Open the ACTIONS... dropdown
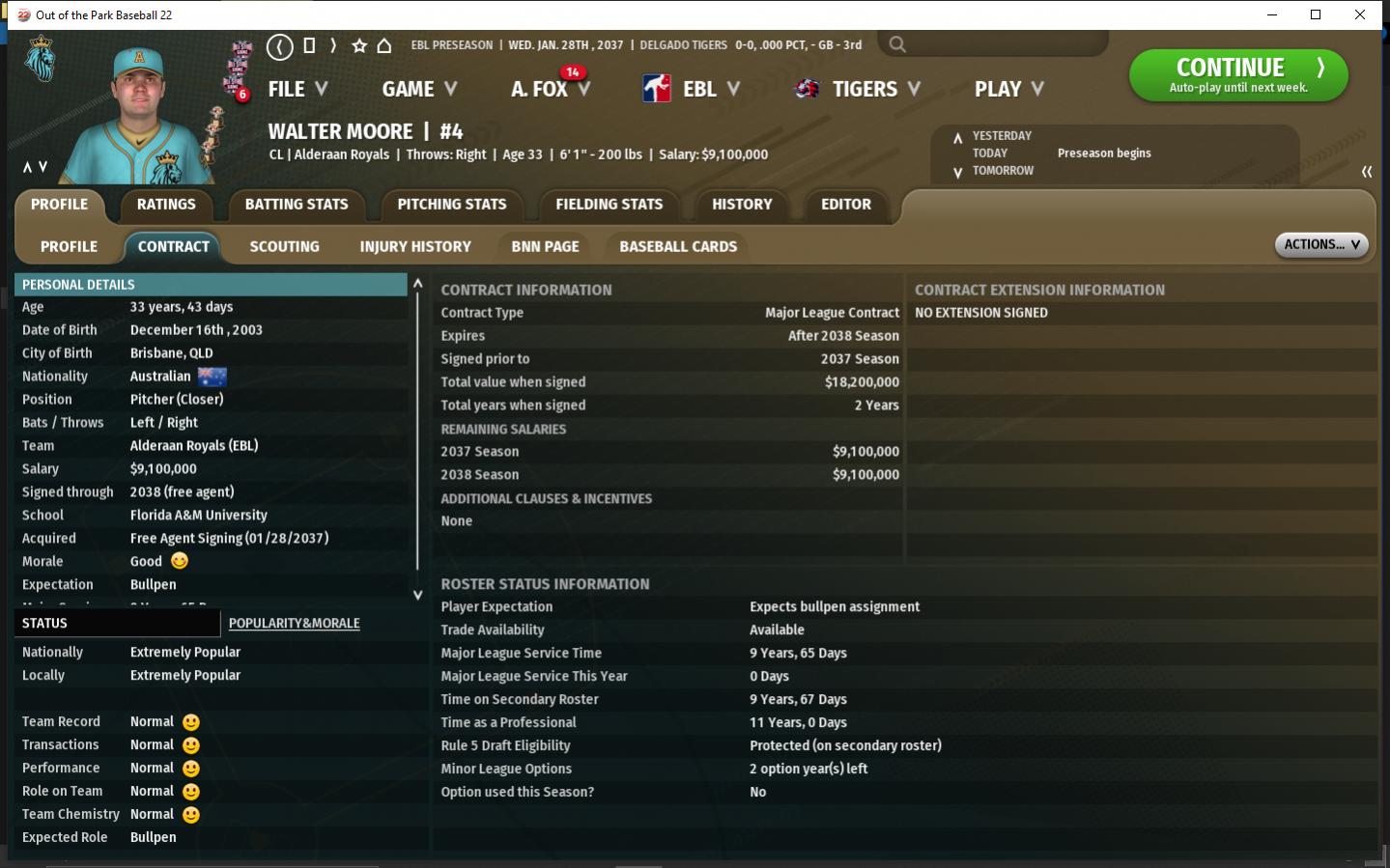1390x868 pixels. (x=1320, y=245)
